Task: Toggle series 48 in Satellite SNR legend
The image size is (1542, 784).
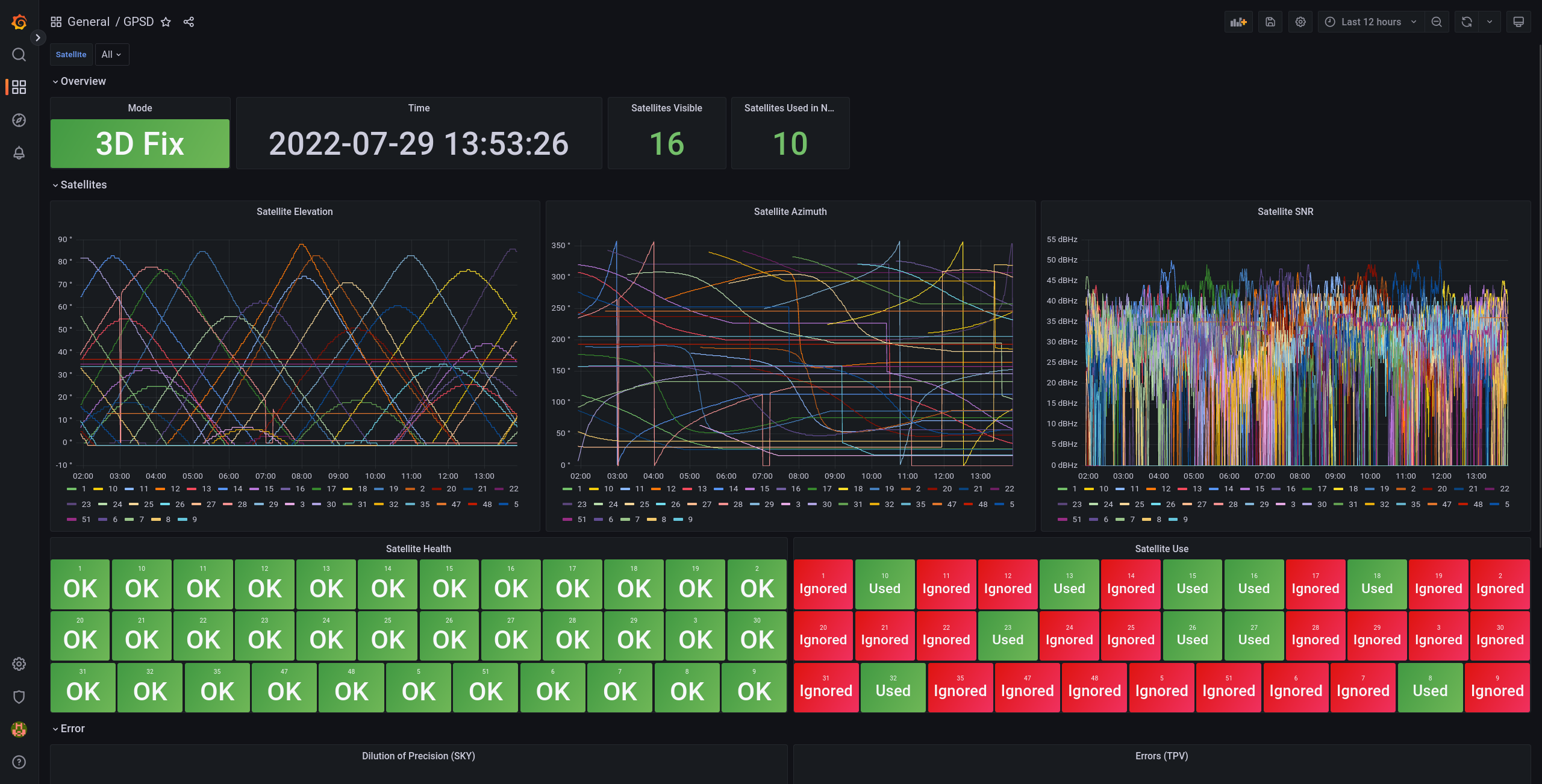Action: pos(1477,505)
